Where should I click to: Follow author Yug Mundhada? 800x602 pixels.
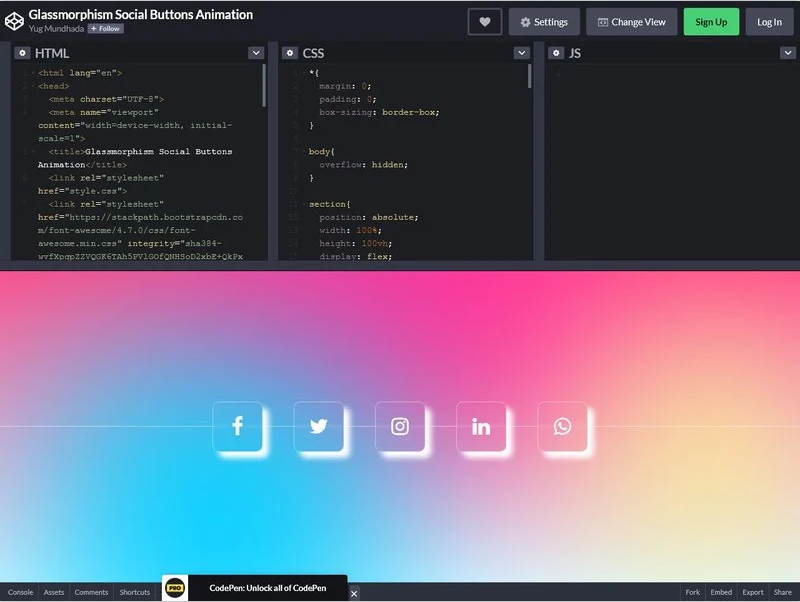pyautogui.click(x=106, y=29)
